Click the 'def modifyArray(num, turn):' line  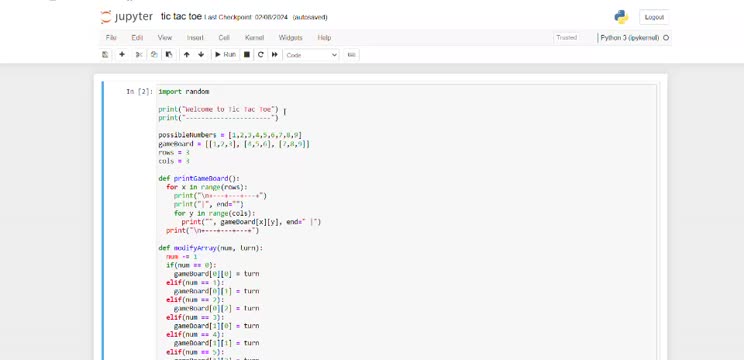pyautogui.click(x=211, y=248)
